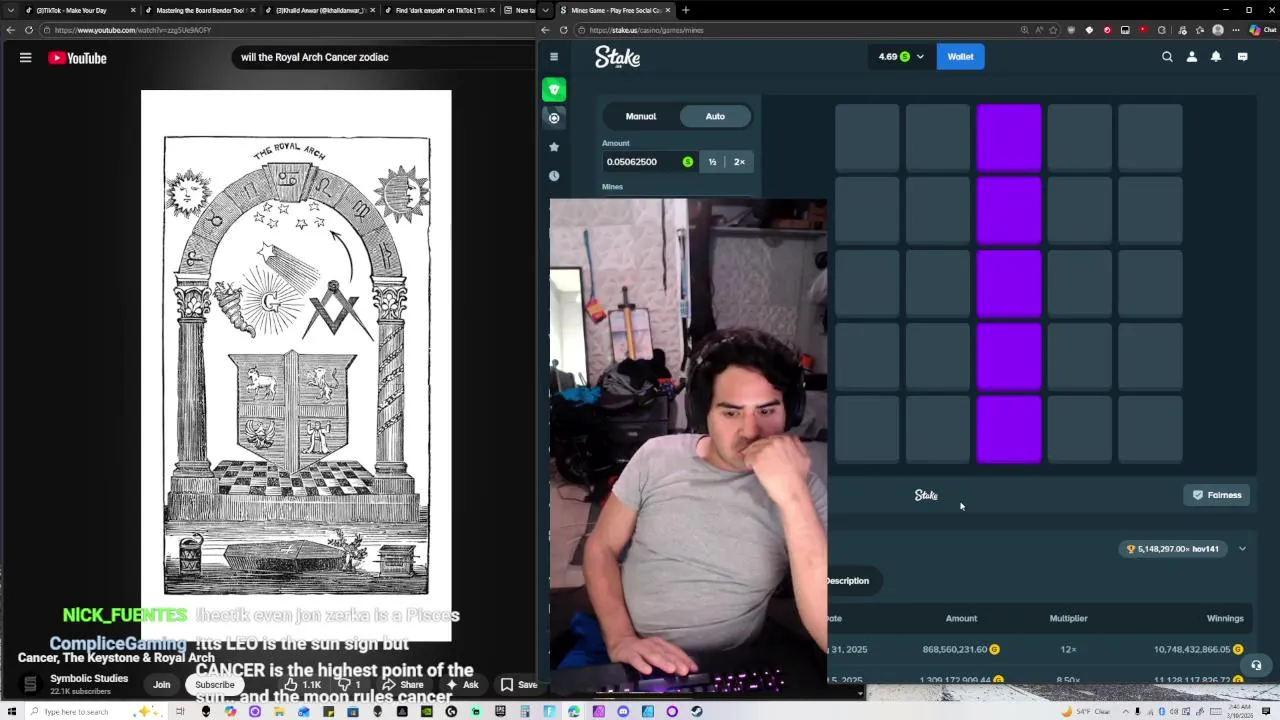Go back in the YouTube browser window

coord(11,30)
